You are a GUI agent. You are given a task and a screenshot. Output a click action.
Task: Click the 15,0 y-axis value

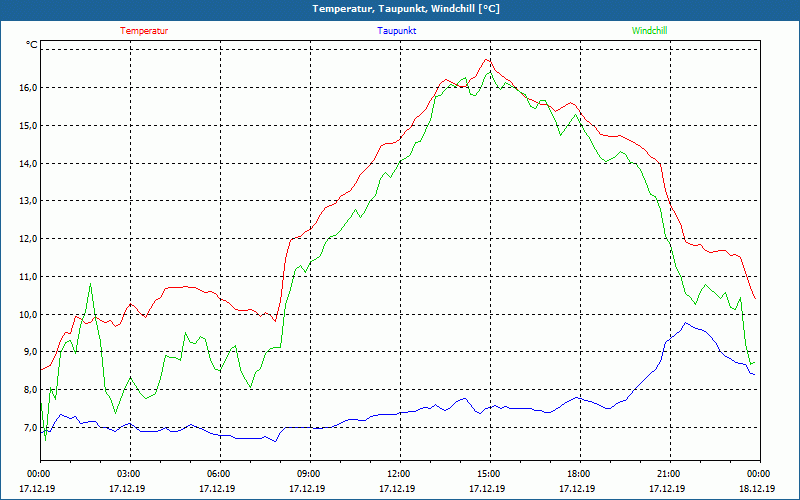pos(29,126)
